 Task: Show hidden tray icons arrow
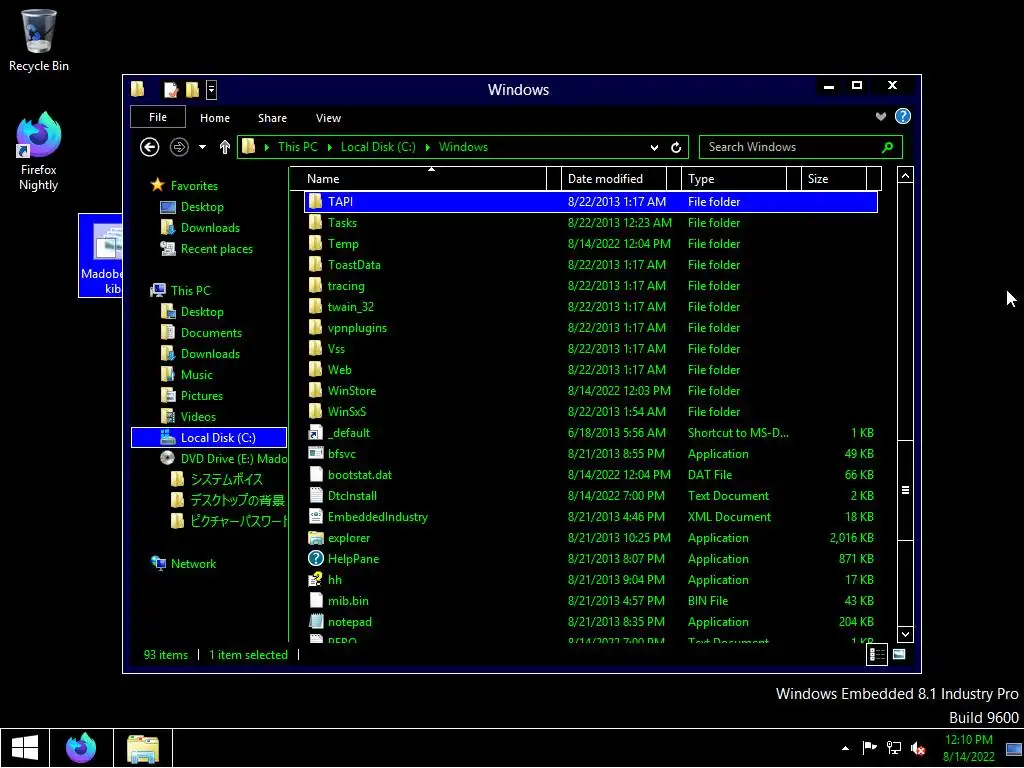[846, 748]
